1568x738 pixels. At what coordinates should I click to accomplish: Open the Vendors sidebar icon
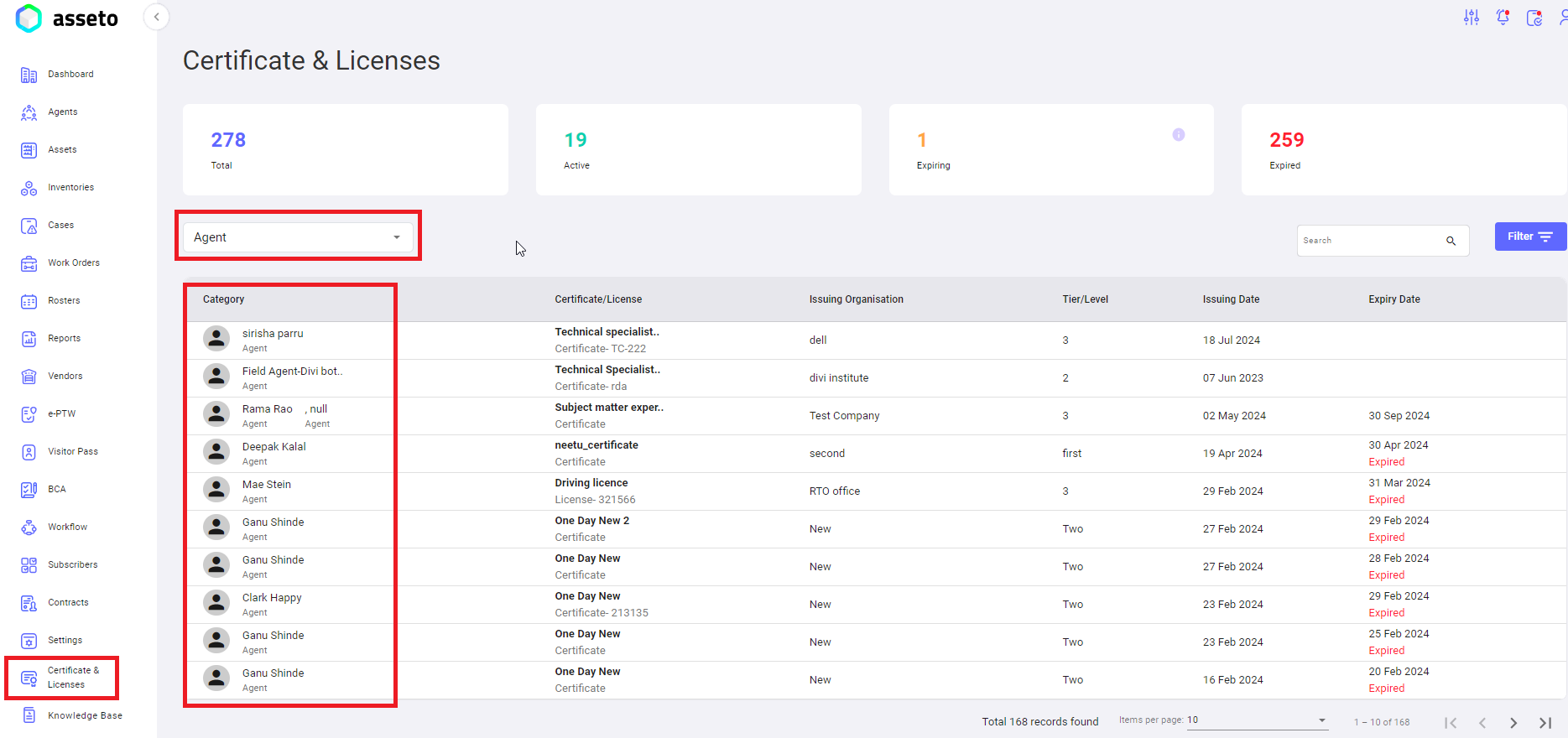[29, 377]
